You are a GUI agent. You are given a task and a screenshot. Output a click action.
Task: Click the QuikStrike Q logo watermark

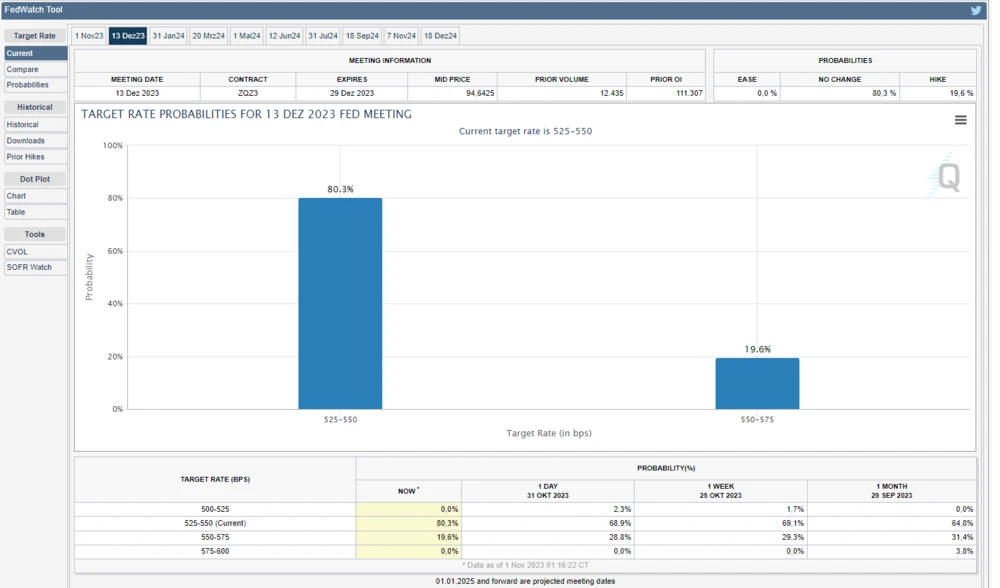tap(946, 177)
